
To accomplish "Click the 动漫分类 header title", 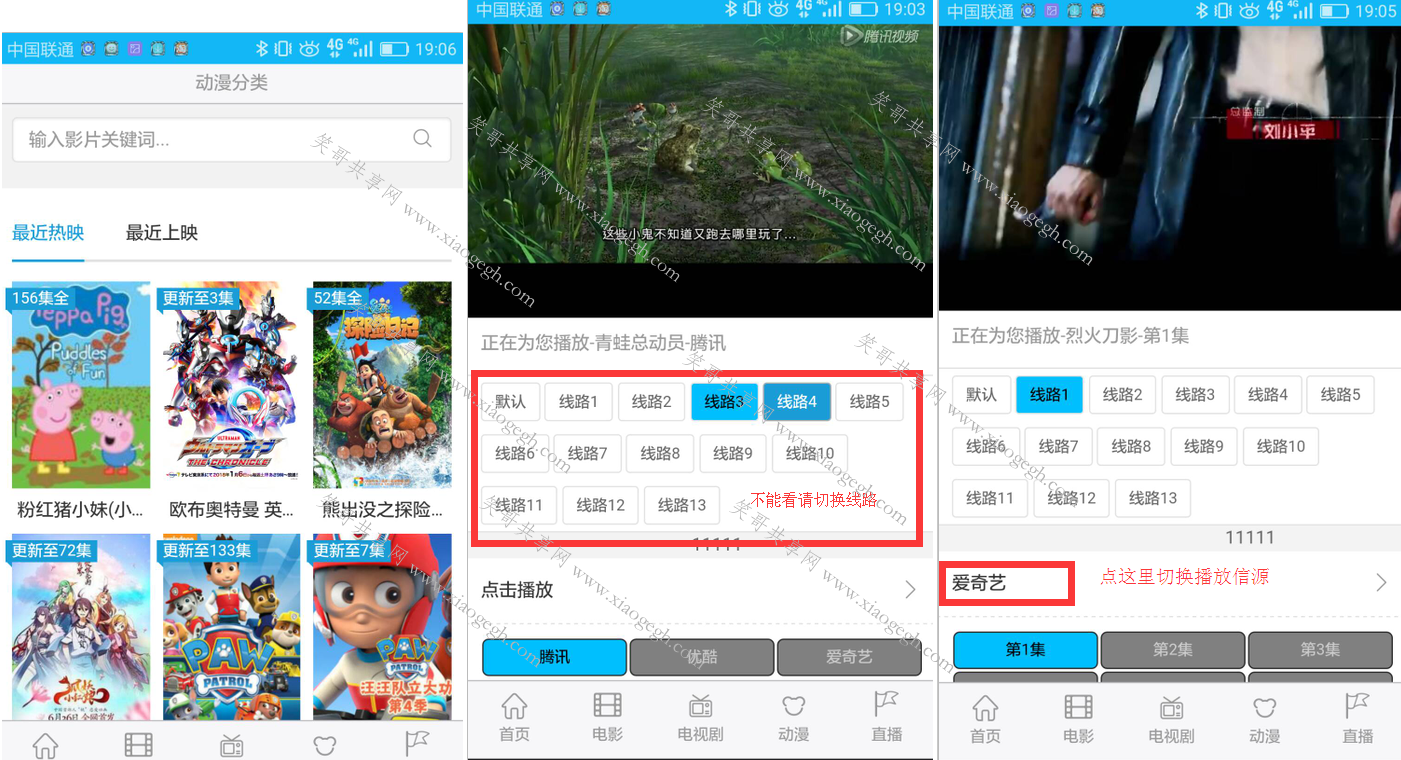I will [231, 83].
